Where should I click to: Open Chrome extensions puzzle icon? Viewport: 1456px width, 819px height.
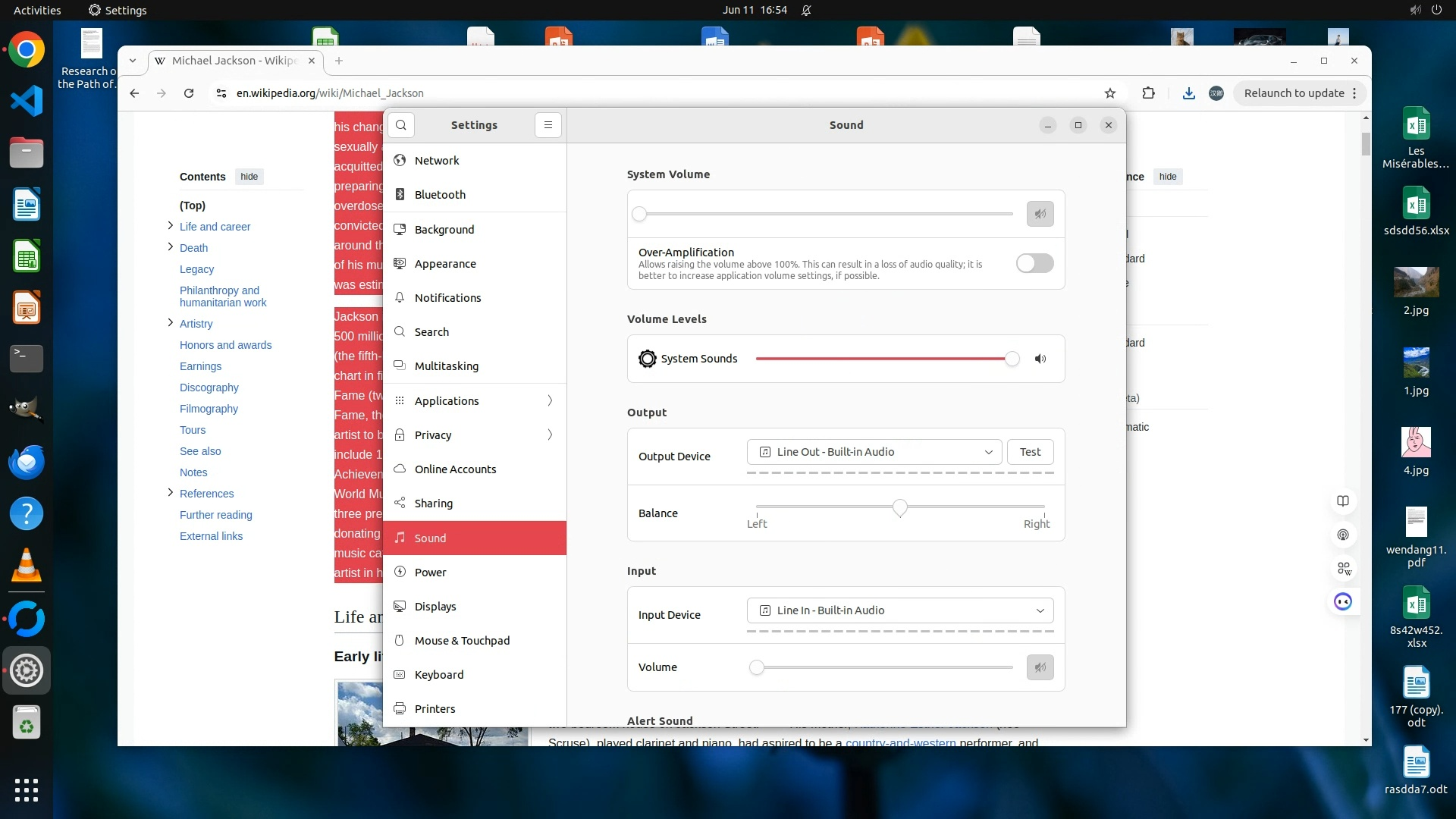pyautogui.click(x=1148, y=93)
